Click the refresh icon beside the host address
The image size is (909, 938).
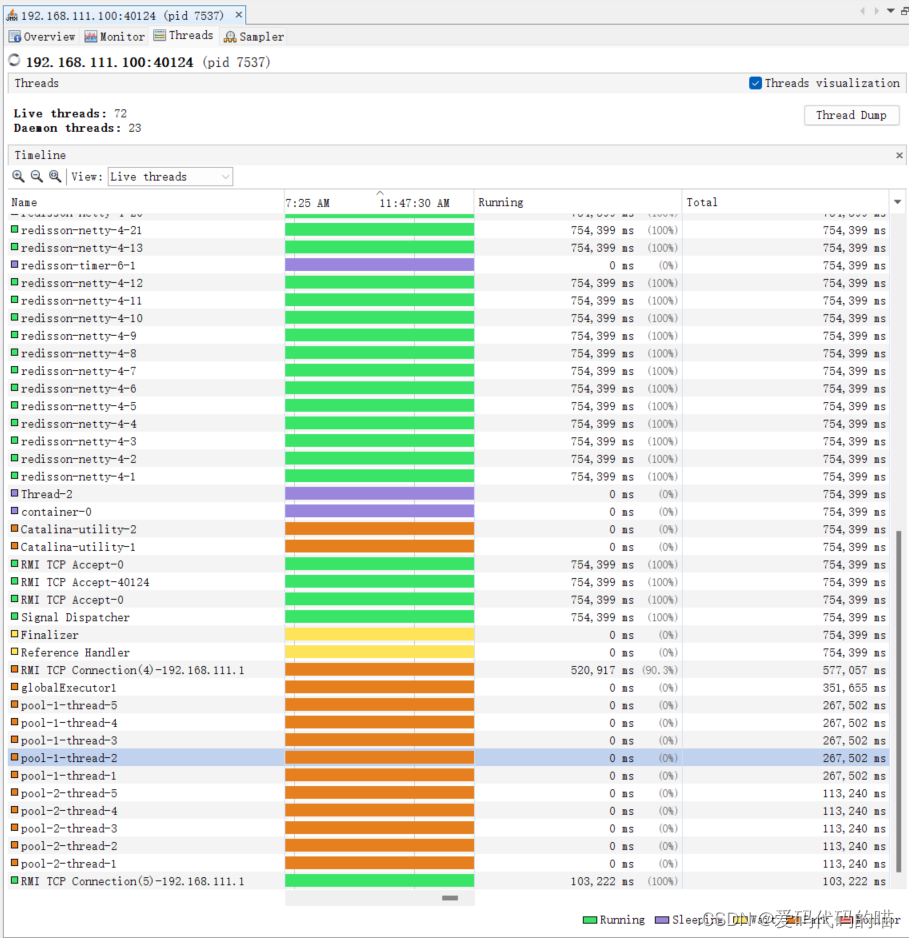click(x=12, y=60)
